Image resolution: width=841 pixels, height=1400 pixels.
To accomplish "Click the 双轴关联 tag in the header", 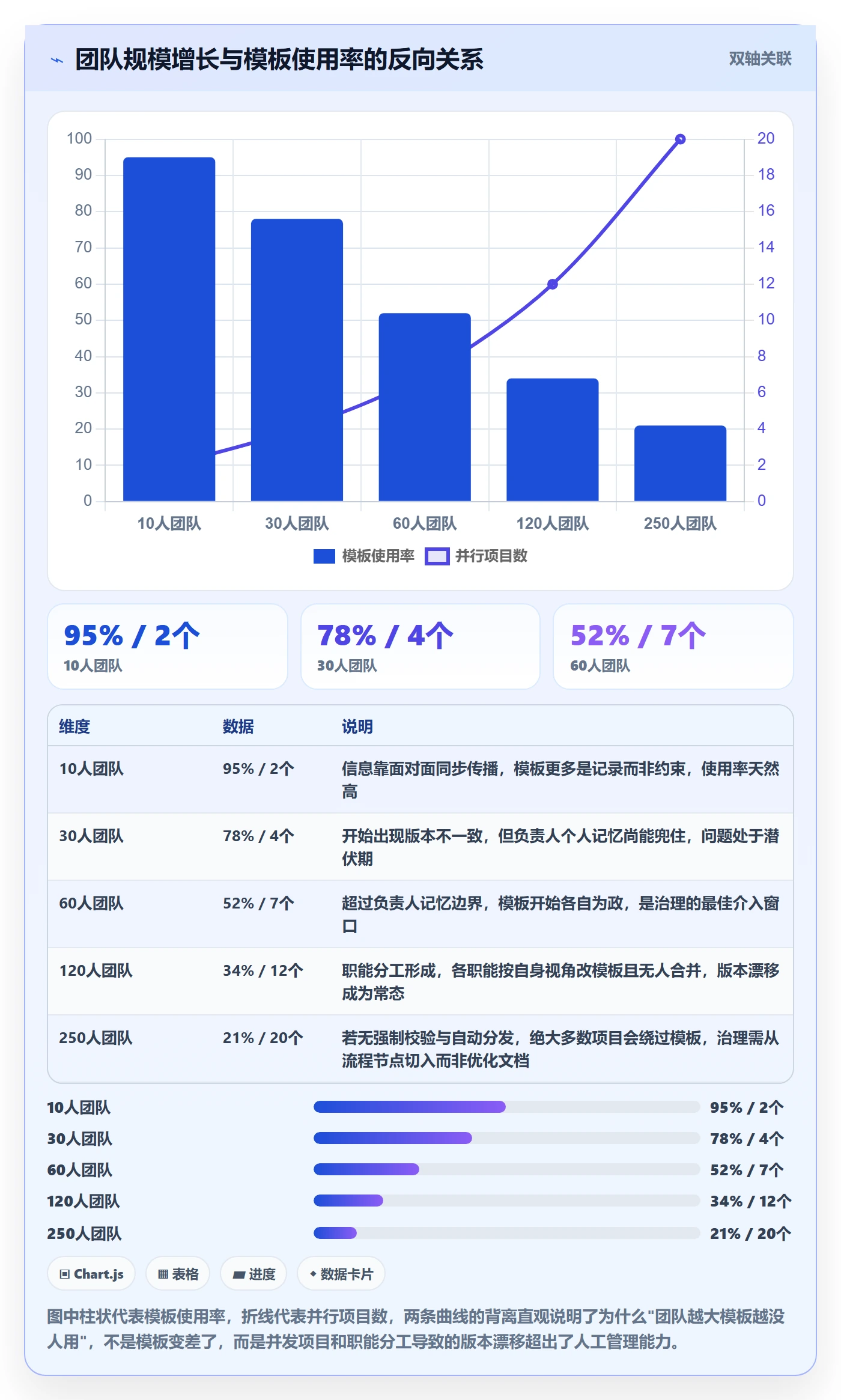I will [760, 59].
